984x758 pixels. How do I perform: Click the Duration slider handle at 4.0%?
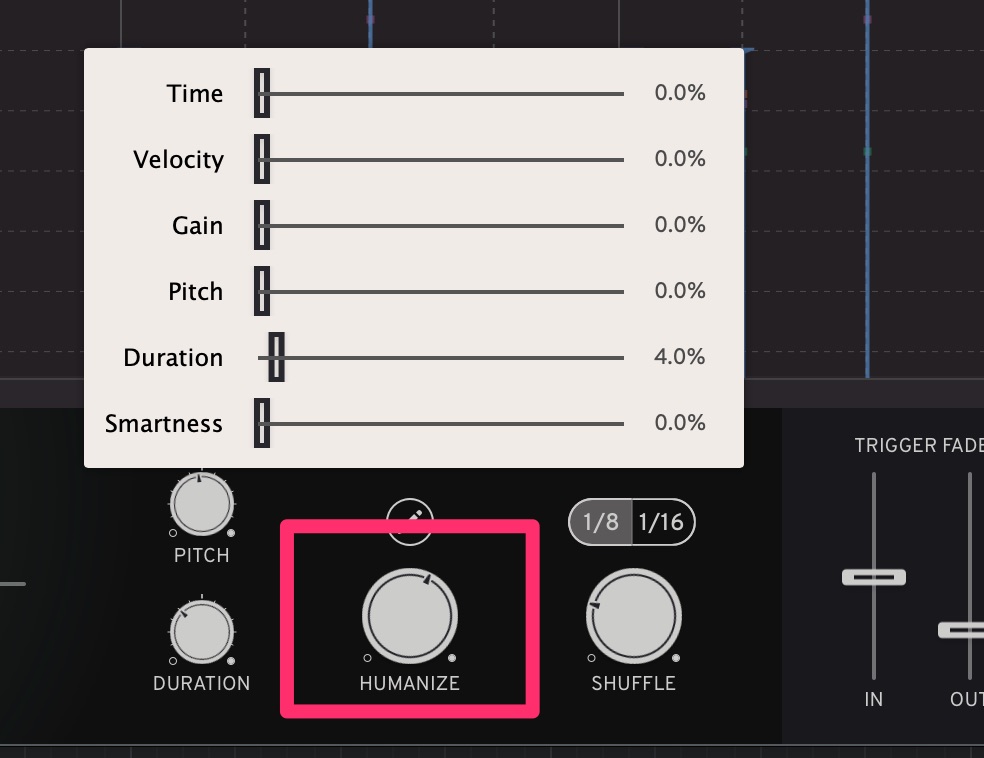point(276,357)
